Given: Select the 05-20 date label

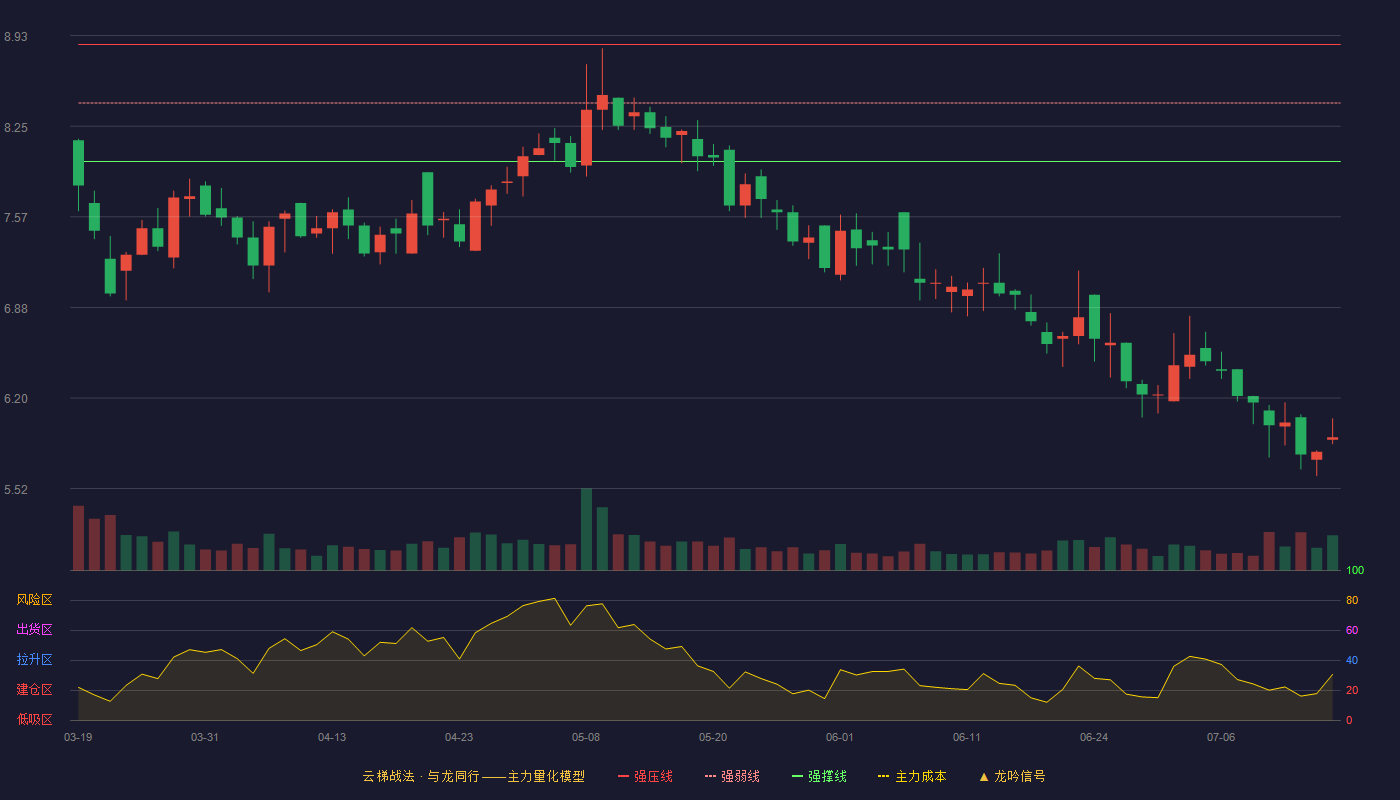Looking at the screenshot, I should 713,737.
